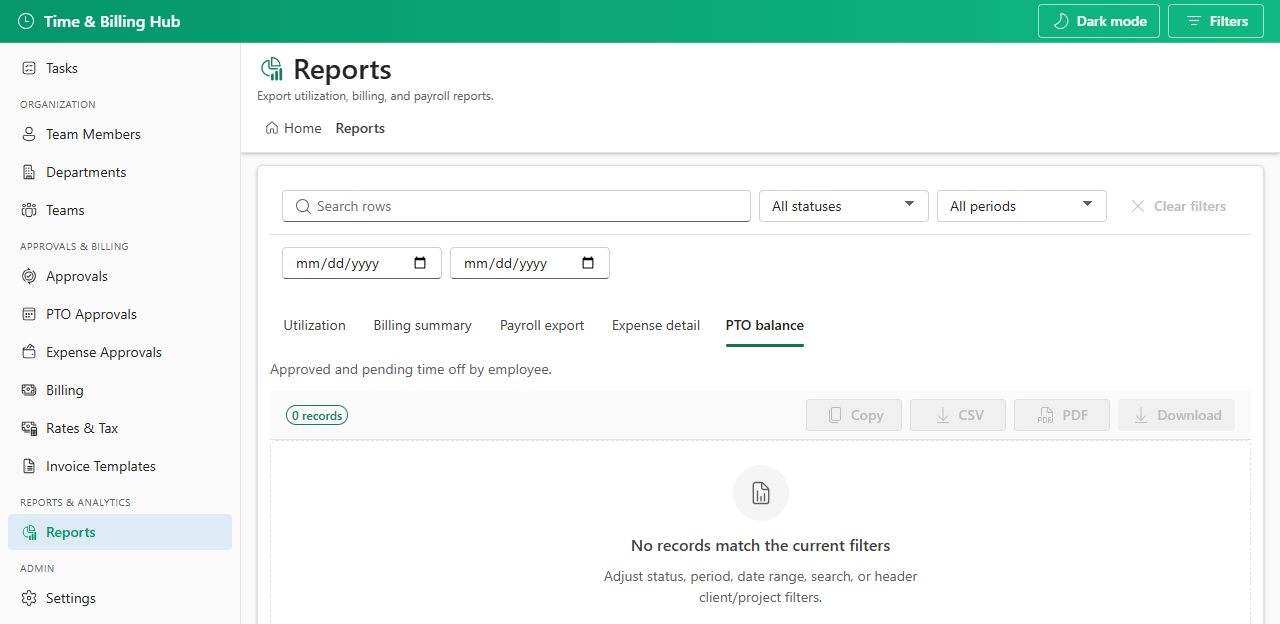Click 'Approved and pending time off by employee' text
This screenshot has width=1280, height=624.
click(x=411, y=369)
